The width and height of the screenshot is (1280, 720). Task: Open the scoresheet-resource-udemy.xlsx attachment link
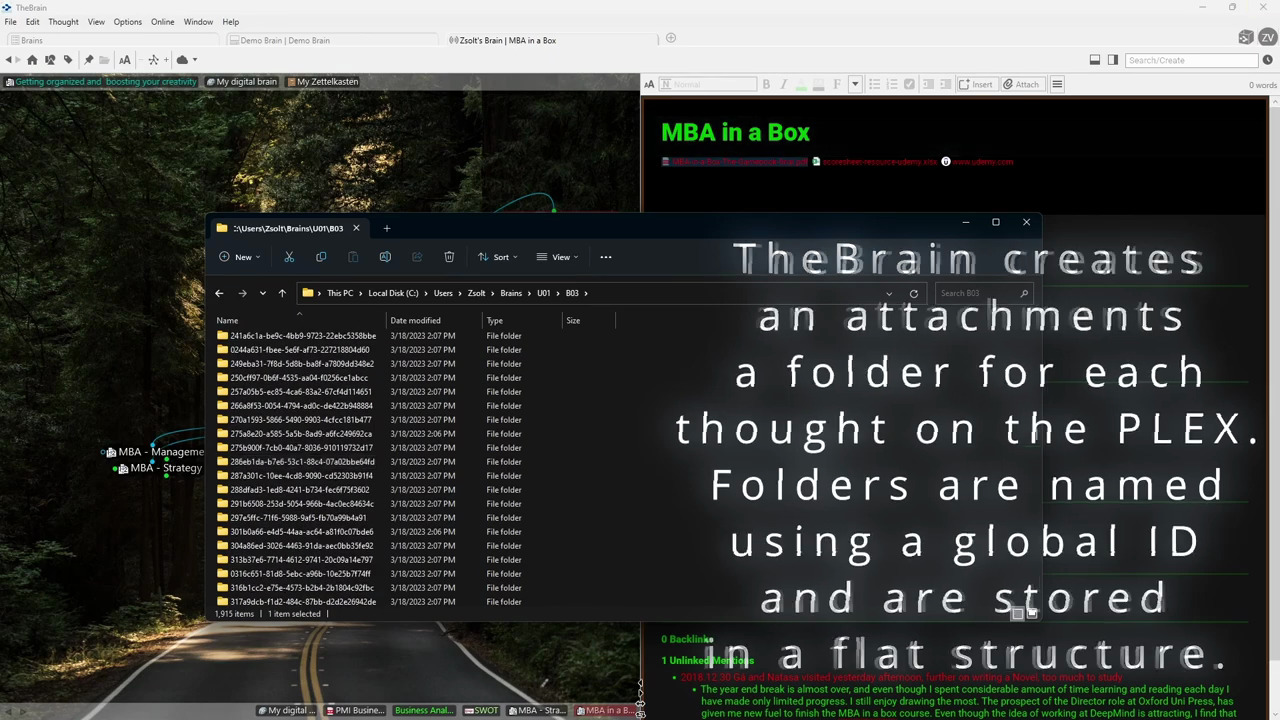tap(875, 161)
